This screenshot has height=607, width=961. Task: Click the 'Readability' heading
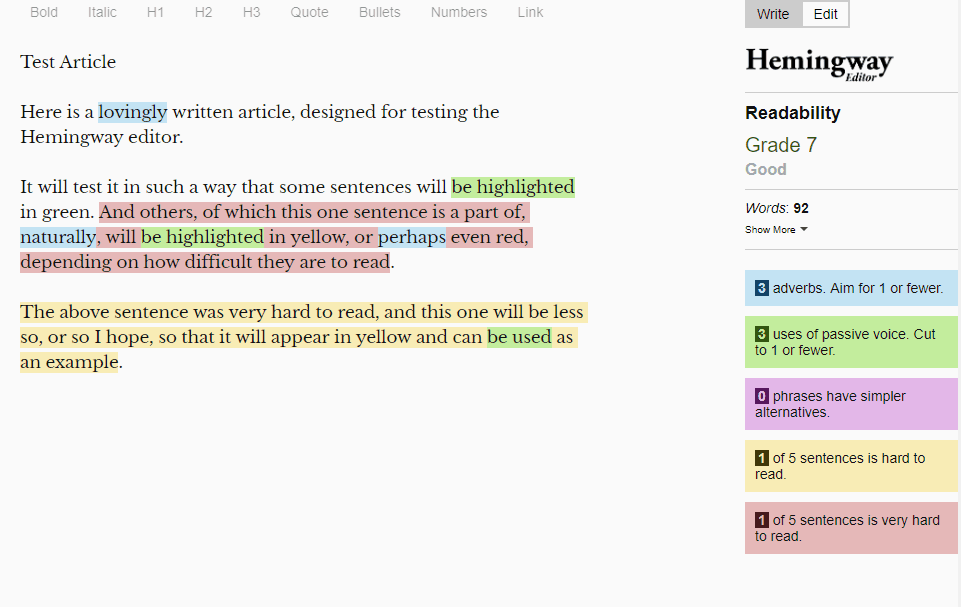[x=792, y=113]
